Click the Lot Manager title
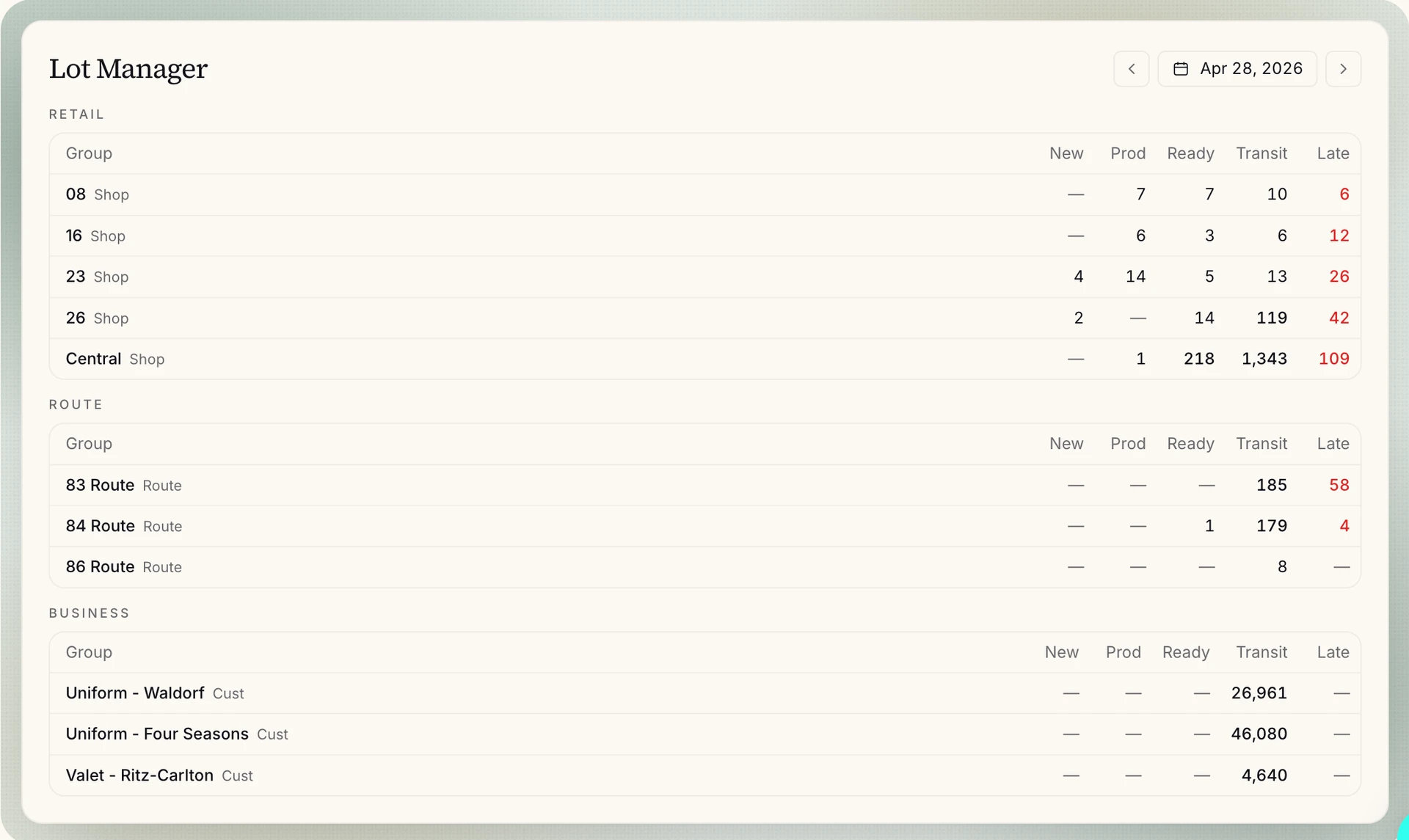The width and height of the screenshot is (1409, 840). 128,69
